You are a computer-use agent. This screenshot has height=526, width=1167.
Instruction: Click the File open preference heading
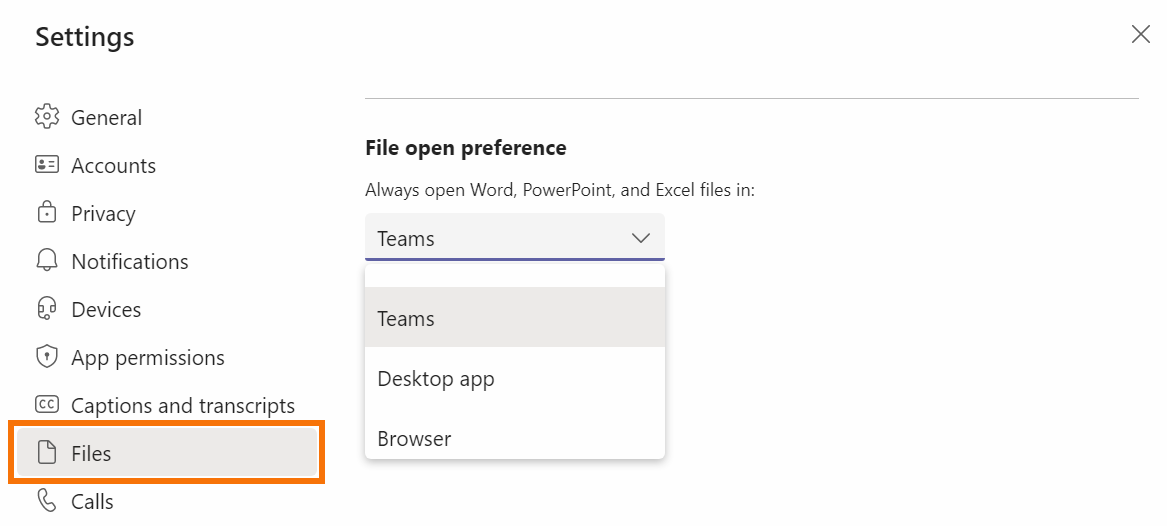click(466, 147)
